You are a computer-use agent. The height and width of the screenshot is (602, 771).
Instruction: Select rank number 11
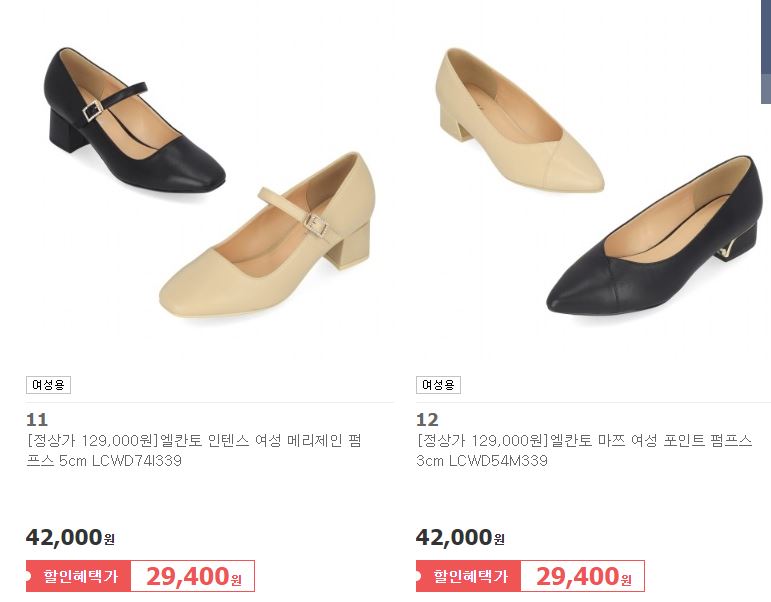click(37, 420)
